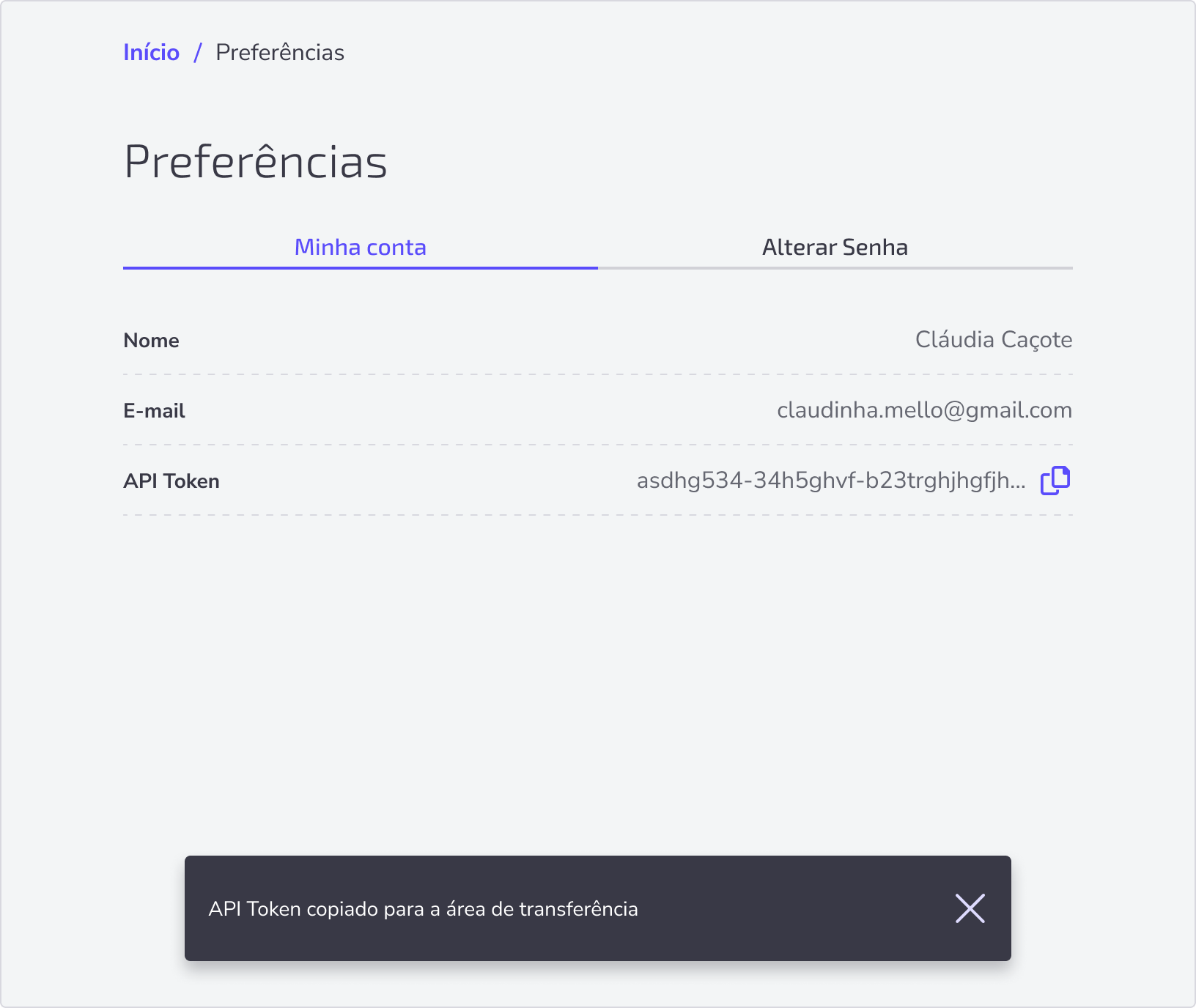Click the Nome field label
The width and height of the screenshot is (1196, 1008).
coord(152,341)
